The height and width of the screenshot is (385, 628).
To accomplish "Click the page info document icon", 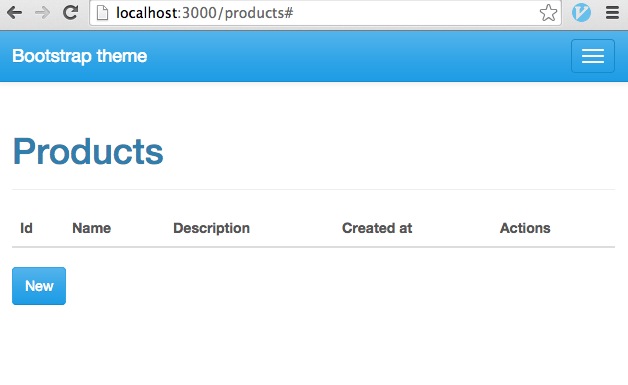I will click(103, 13).
